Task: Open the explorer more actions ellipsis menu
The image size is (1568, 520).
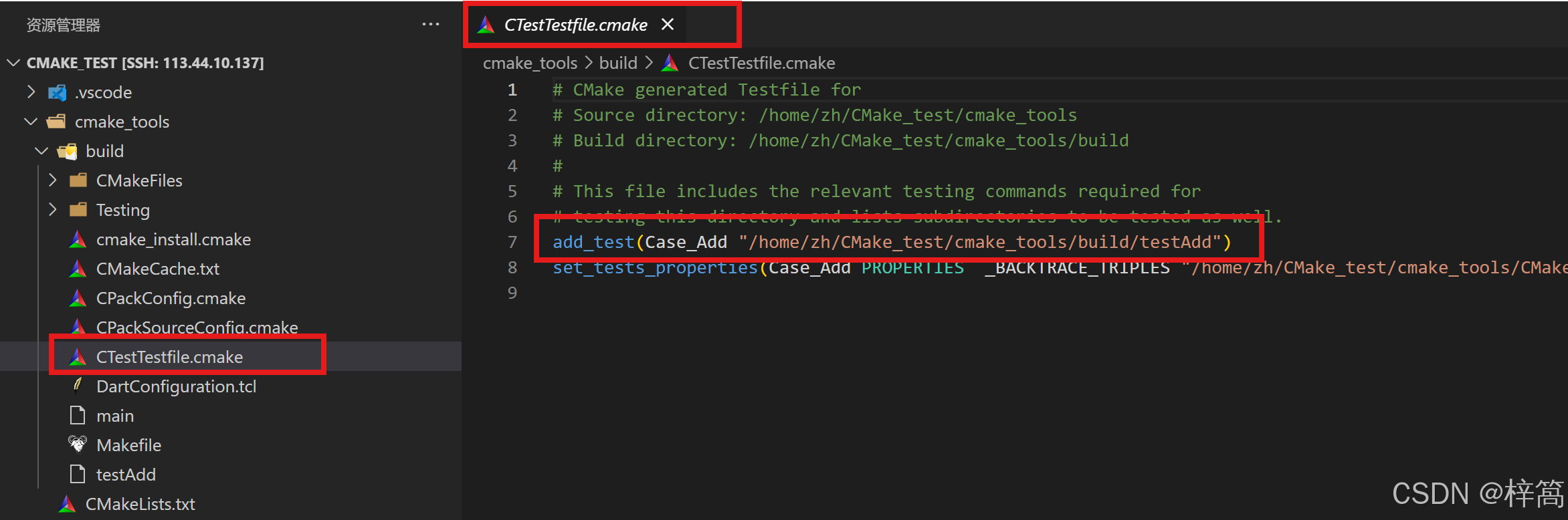Action: click(431, 25)
